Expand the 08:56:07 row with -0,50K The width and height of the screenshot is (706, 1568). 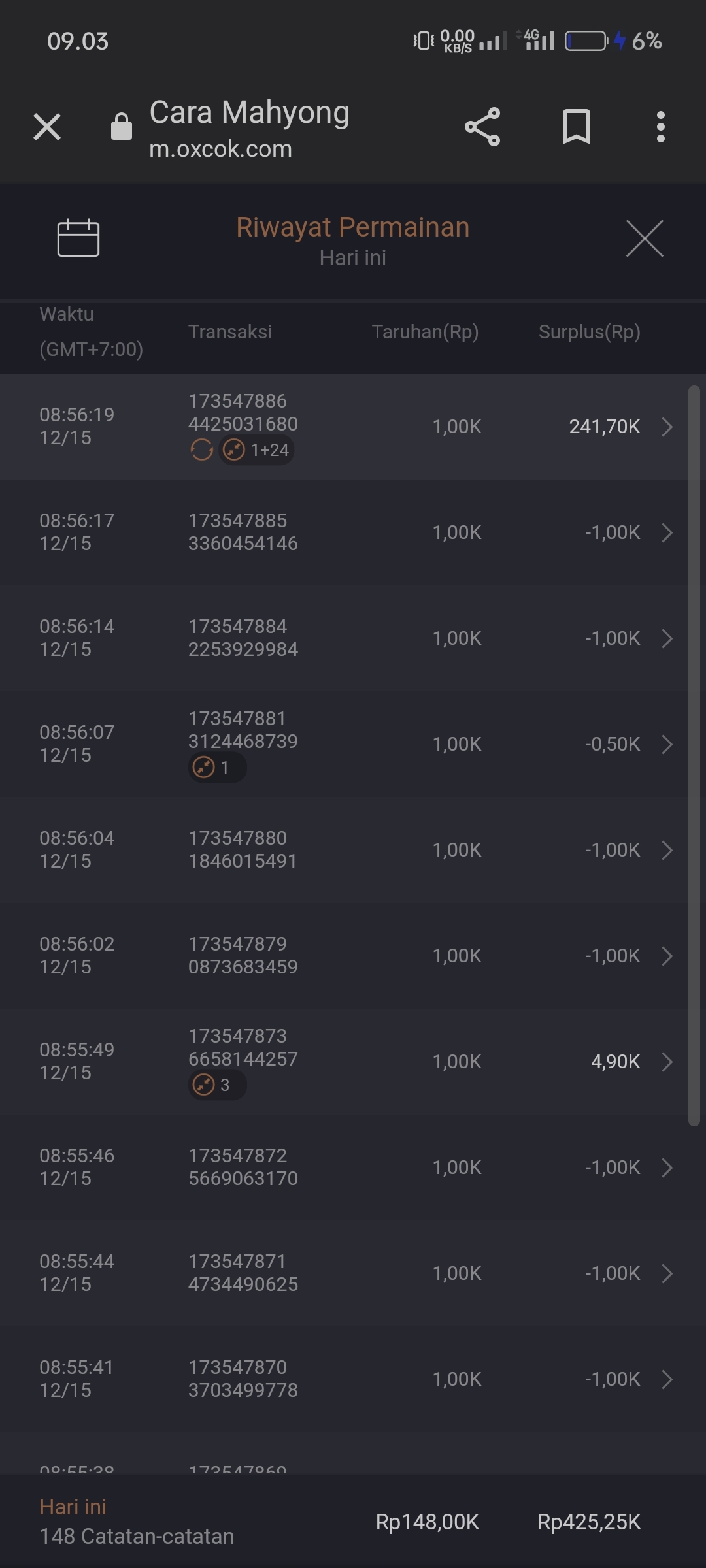click(667, 744)
